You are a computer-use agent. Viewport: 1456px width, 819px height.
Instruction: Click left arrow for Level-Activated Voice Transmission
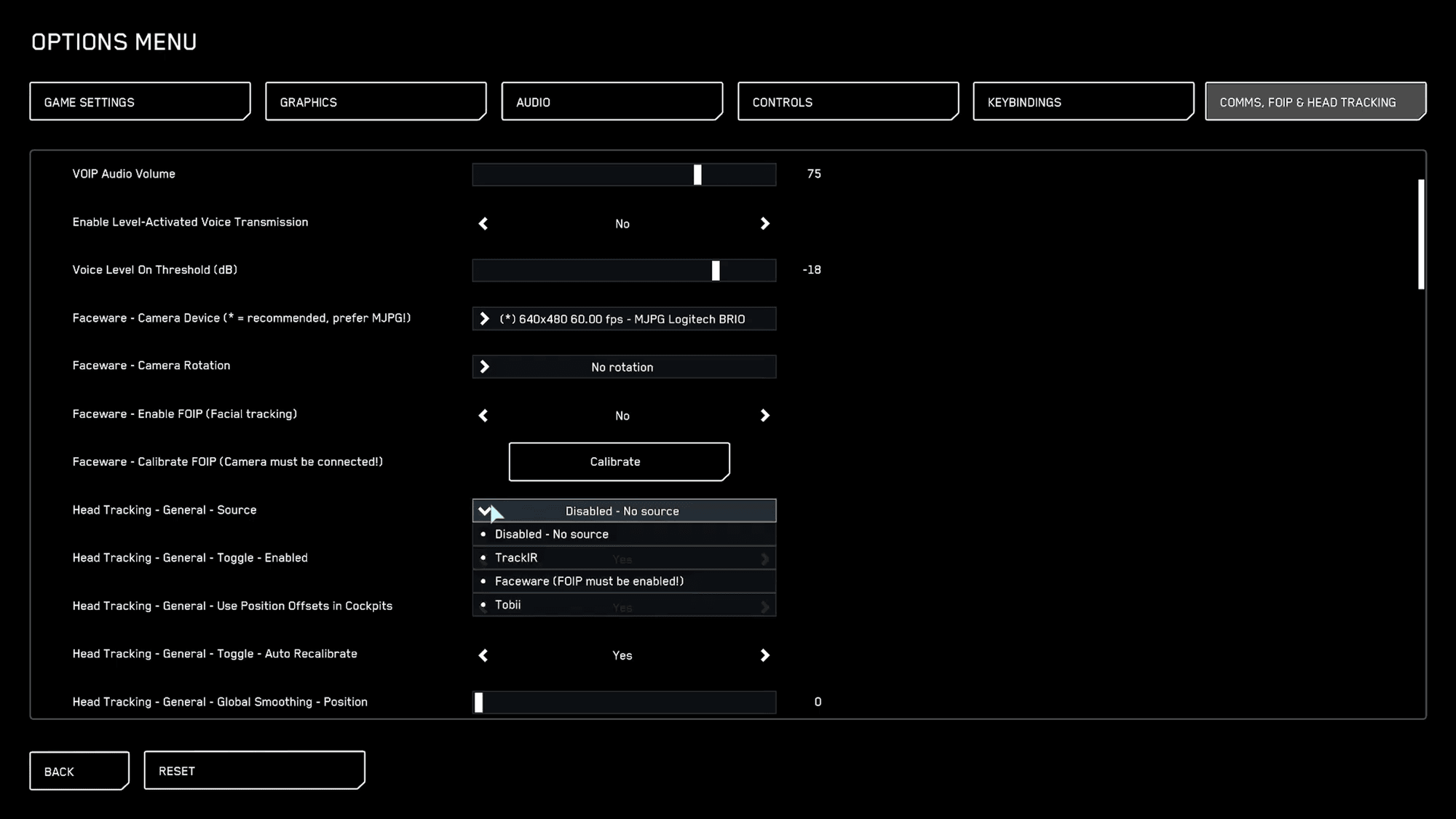pyautogui.click(x=483, y=223)
